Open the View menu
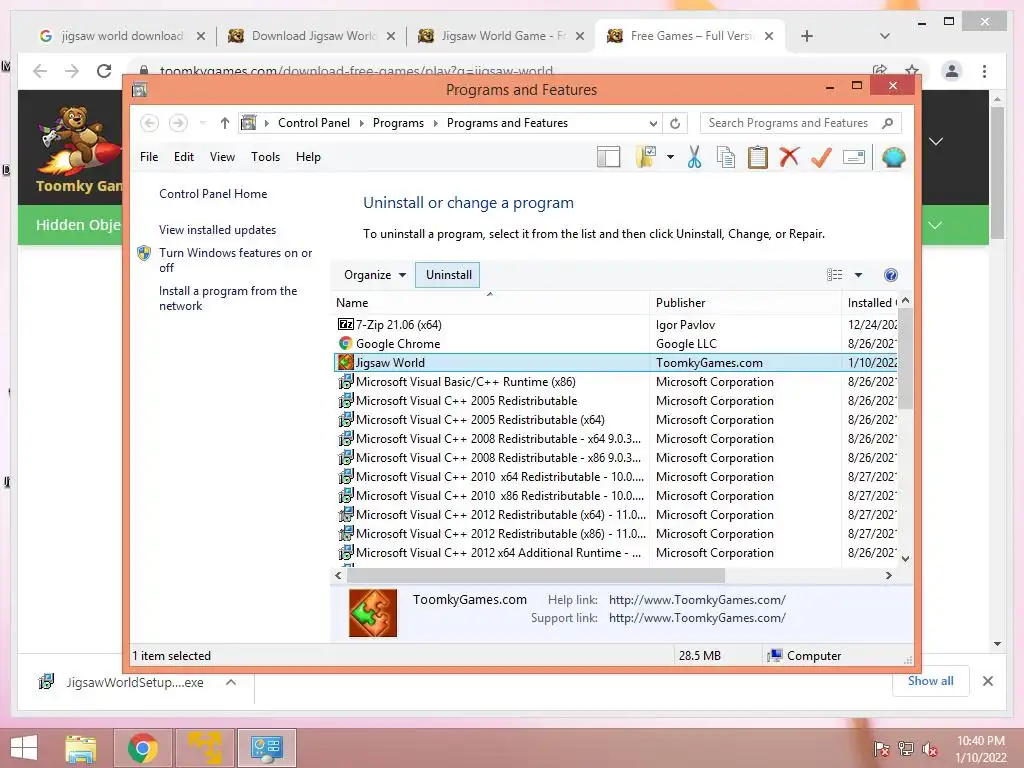This screenshot has width=1024, height=768. click(x=222, y=157)
